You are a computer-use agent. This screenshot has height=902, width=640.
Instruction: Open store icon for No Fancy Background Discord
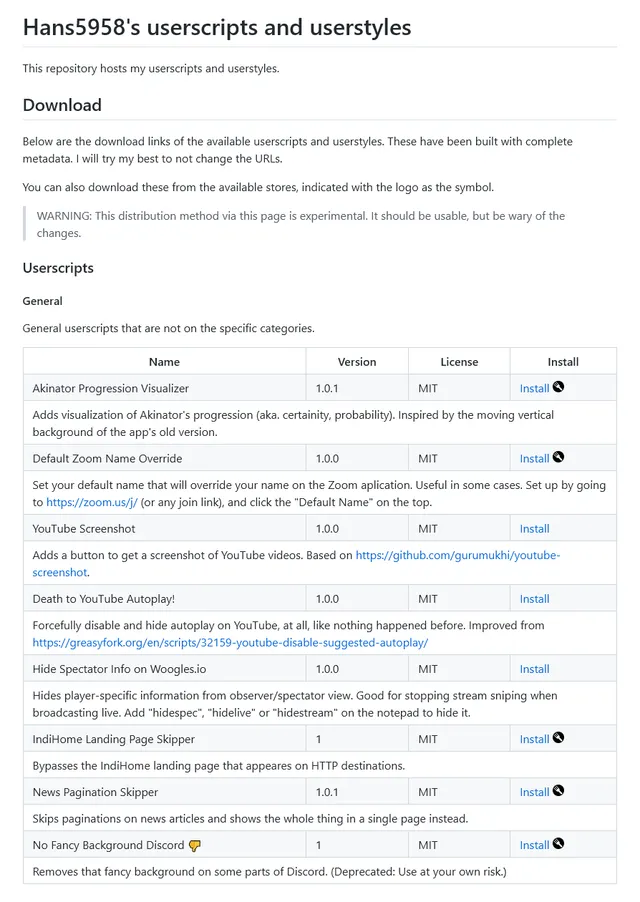[558, 844]
